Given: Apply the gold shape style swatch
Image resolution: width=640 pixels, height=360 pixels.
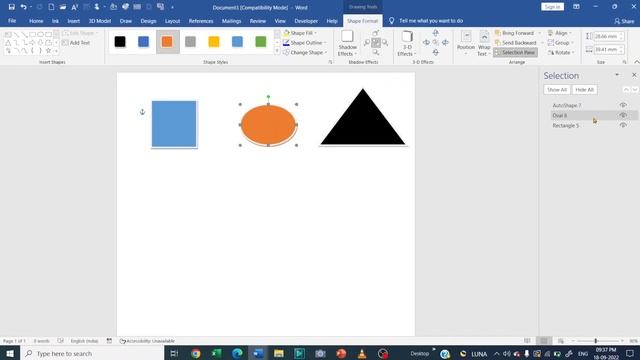Looking at the screenshot, I should [x=214, y=42].
